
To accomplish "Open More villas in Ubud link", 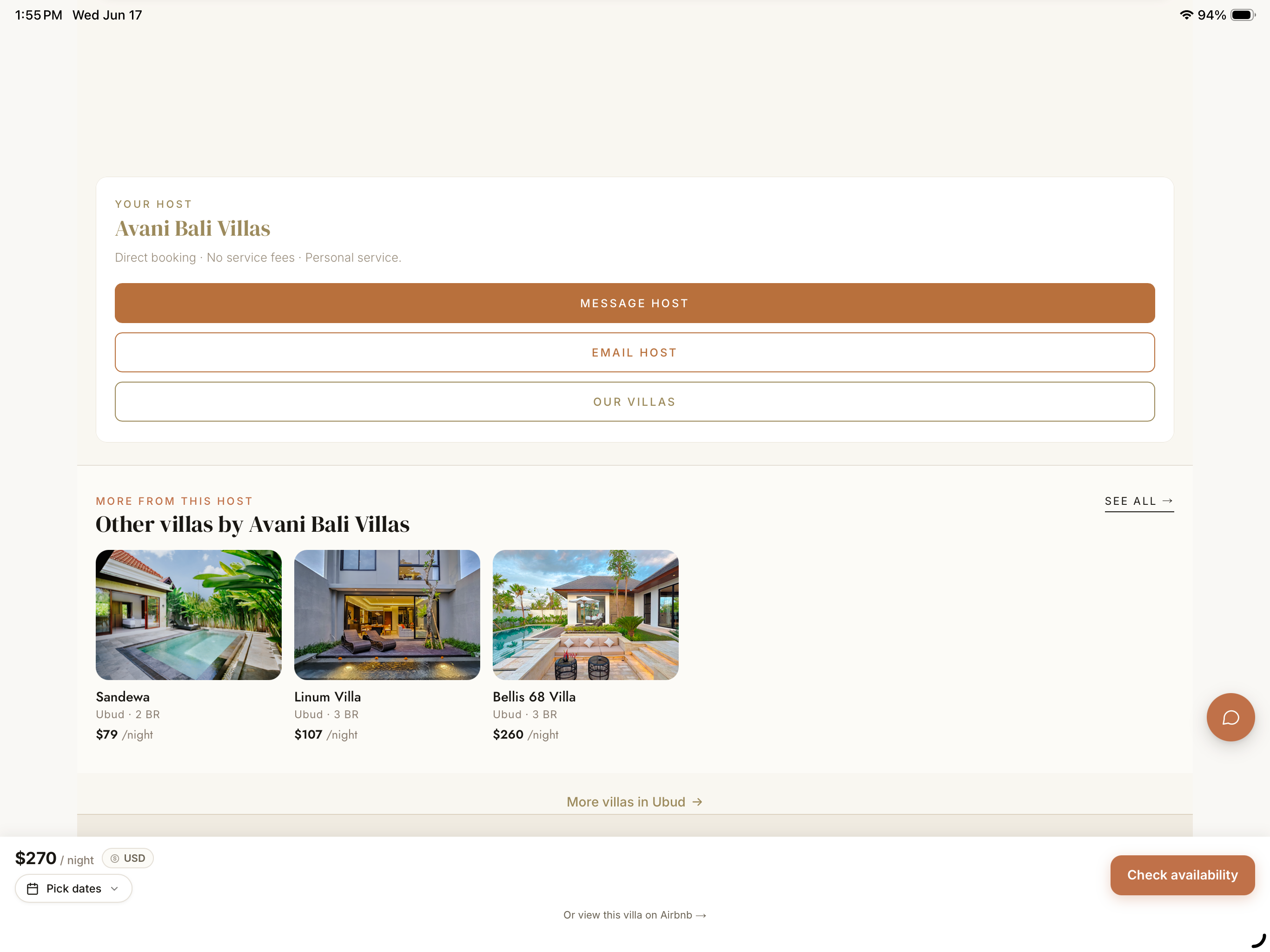I will [x=635, y=801].
